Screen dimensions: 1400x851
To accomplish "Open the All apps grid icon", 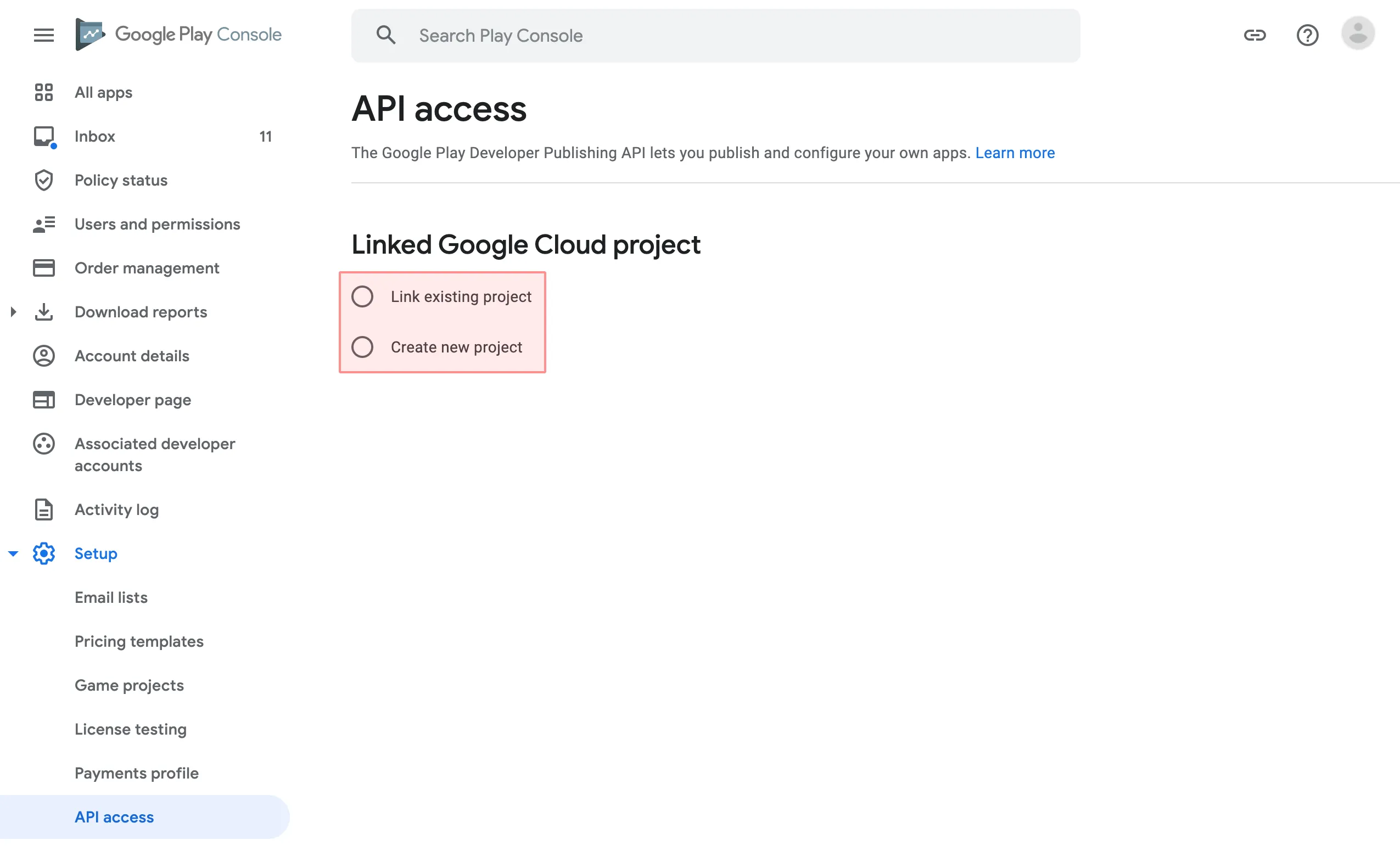I will coord(44,92).
